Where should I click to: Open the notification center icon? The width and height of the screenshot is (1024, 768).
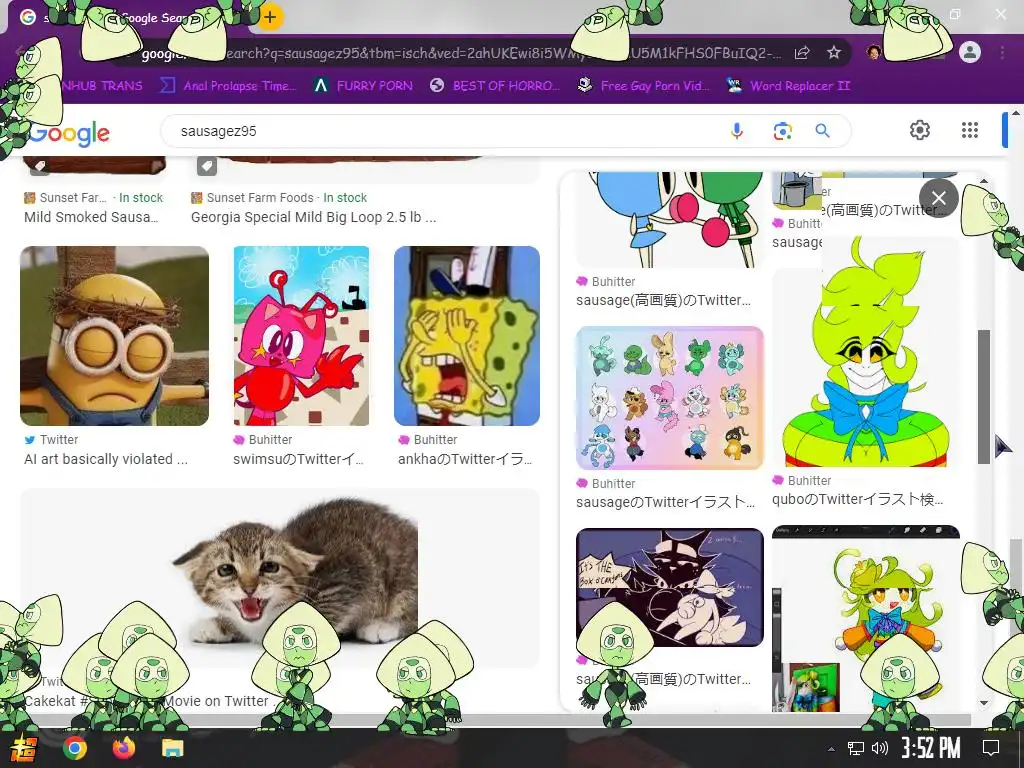coord(991,748)
